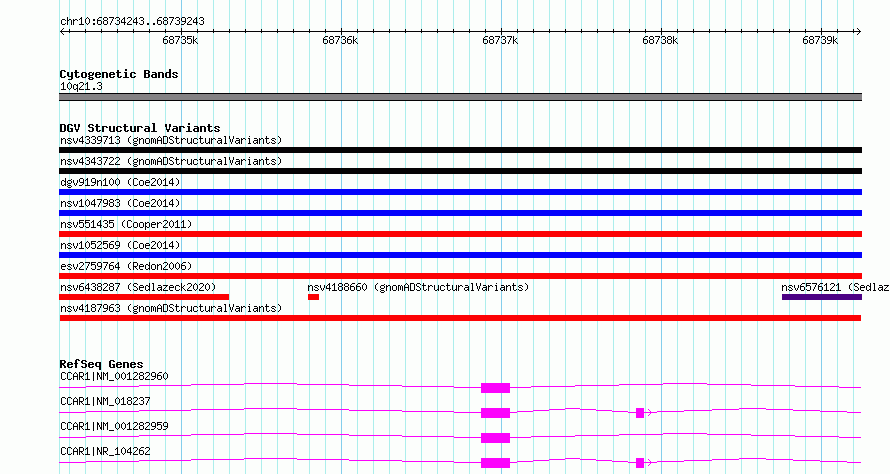Click the black bar under nsv4339713

[460, 150]
